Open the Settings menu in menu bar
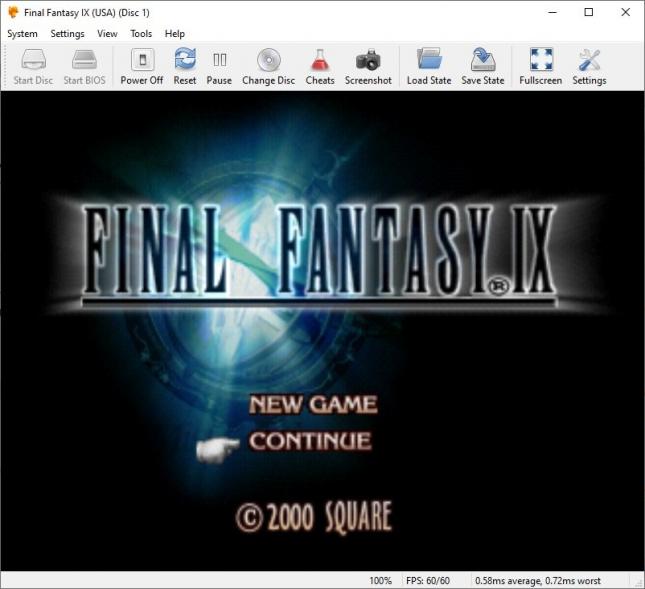645x589 pixels. [x=67, y=34]
